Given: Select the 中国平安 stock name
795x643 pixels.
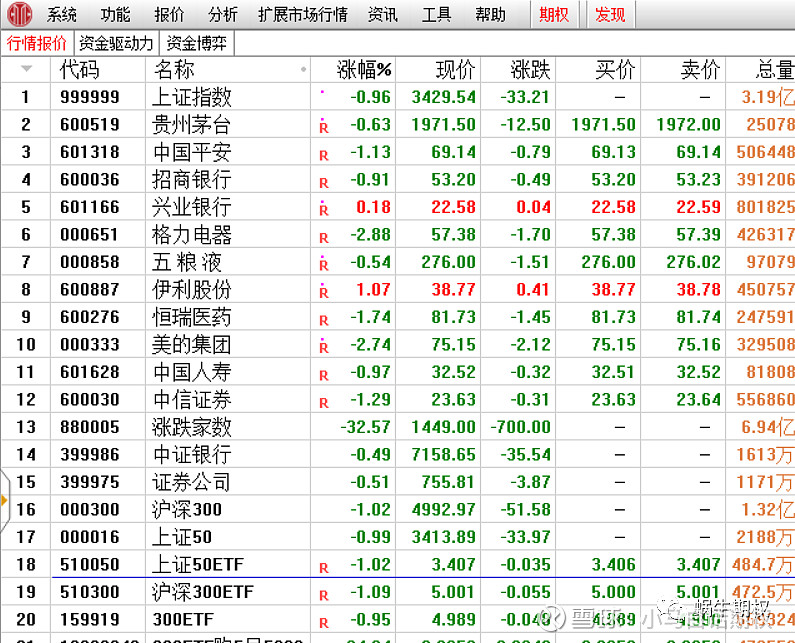Looking at the screenshot, I should point(192,152).
